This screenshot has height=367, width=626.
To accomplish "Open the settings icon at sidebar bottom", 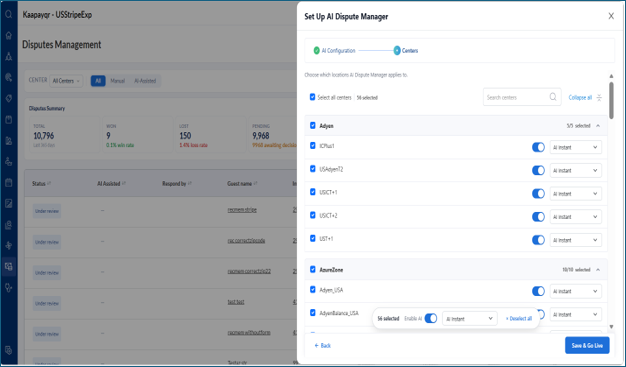I will pyautogui.click(x=8, y=351).
